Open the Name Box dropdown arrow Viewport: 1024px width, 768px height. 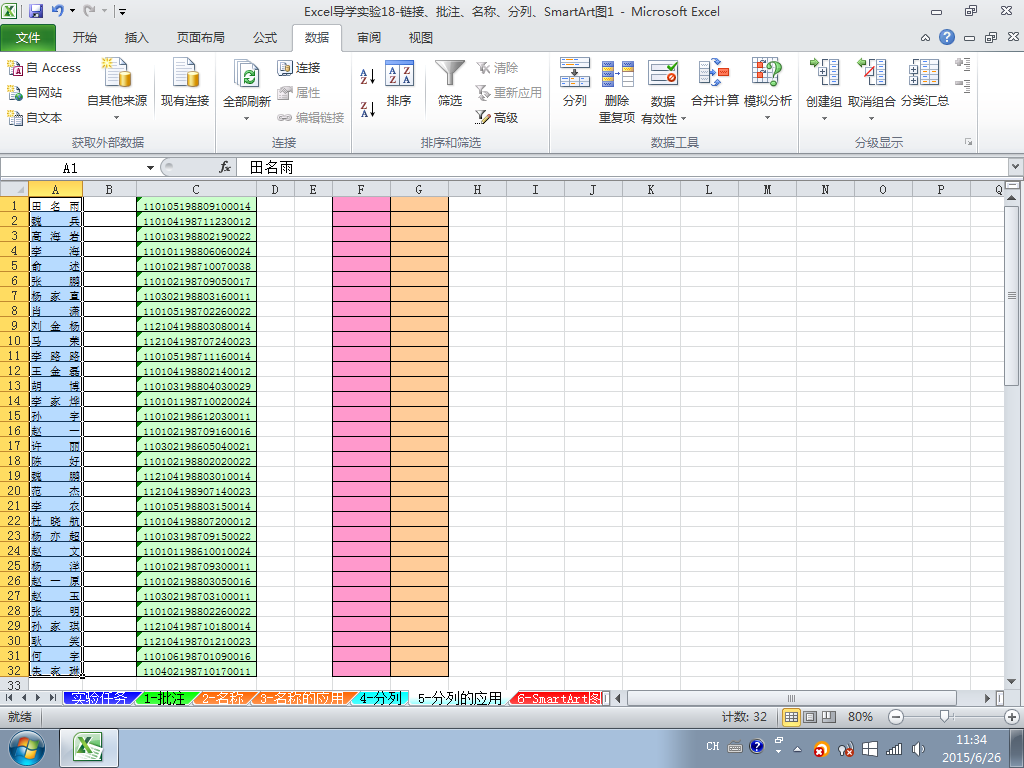[150, 168]
